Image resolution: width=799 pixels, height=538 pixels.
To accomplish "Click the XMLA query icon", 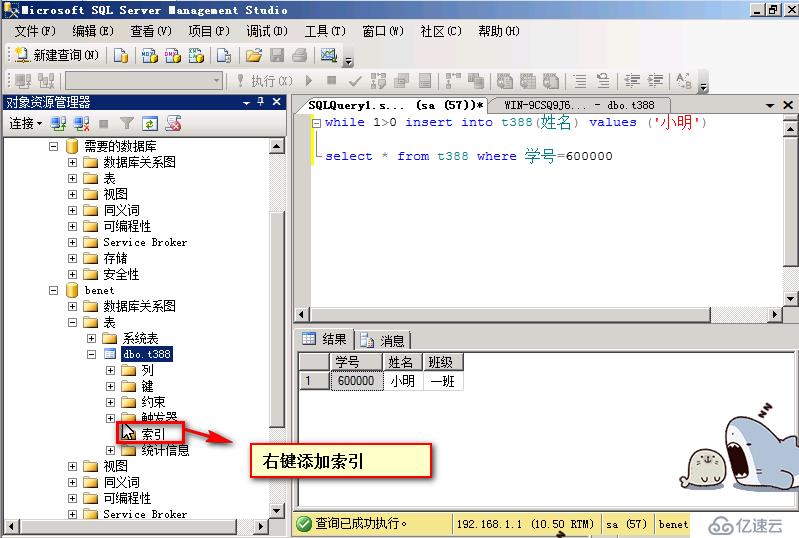I will tap(196, 55).
